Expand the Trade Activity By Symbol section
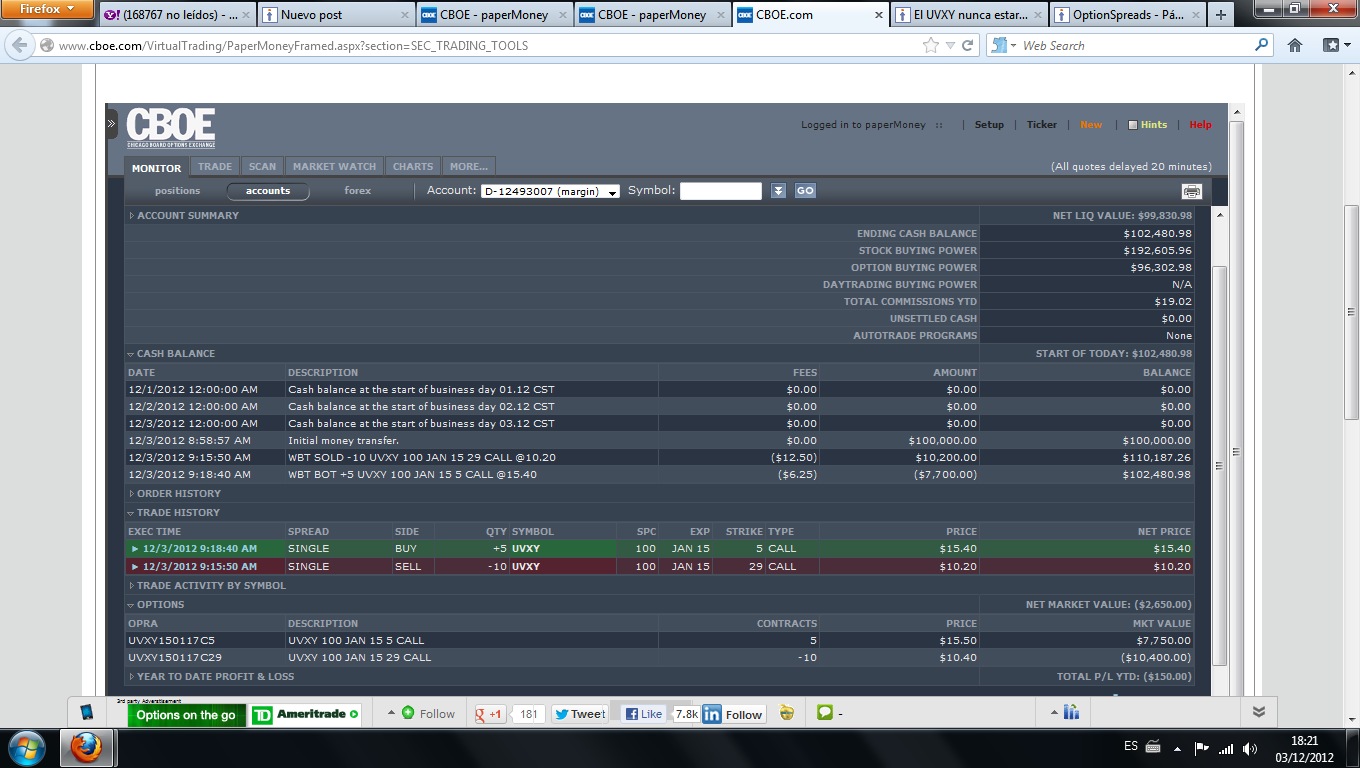This screenshot has height=768, width=1360. point(131,586)
